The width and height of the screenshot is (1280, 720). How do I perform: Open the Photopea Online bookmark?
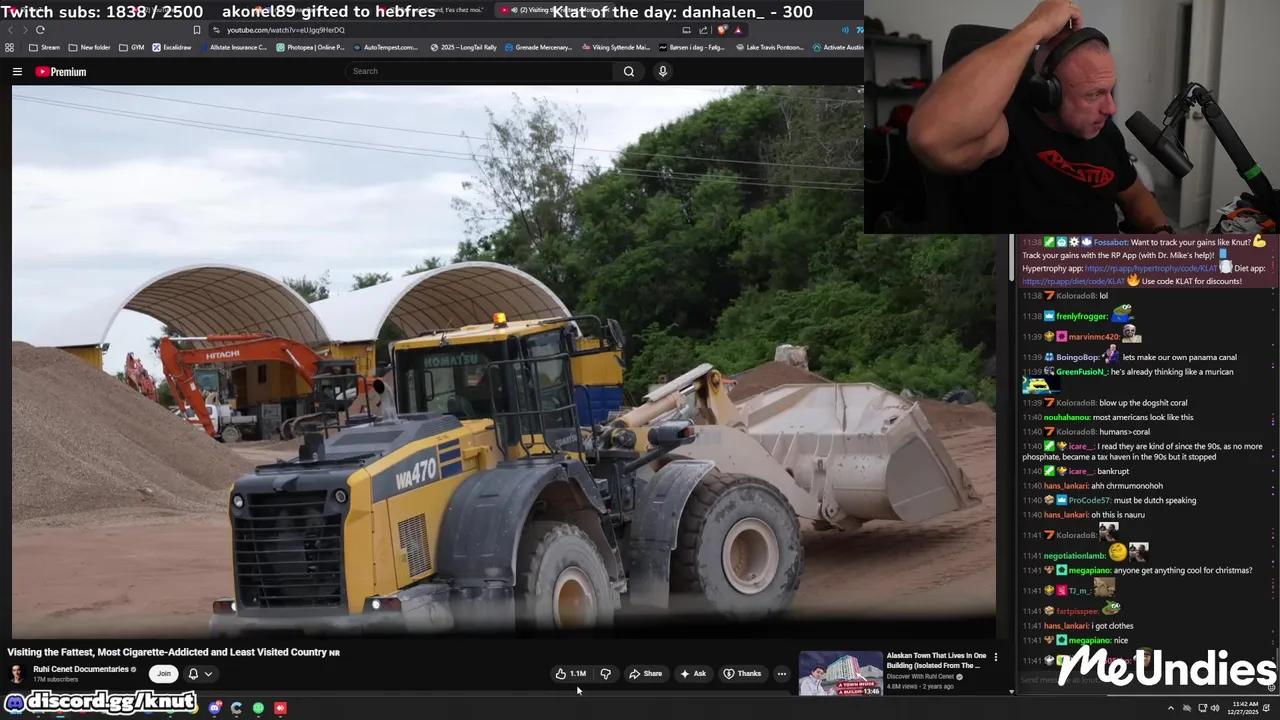point(310,47)
